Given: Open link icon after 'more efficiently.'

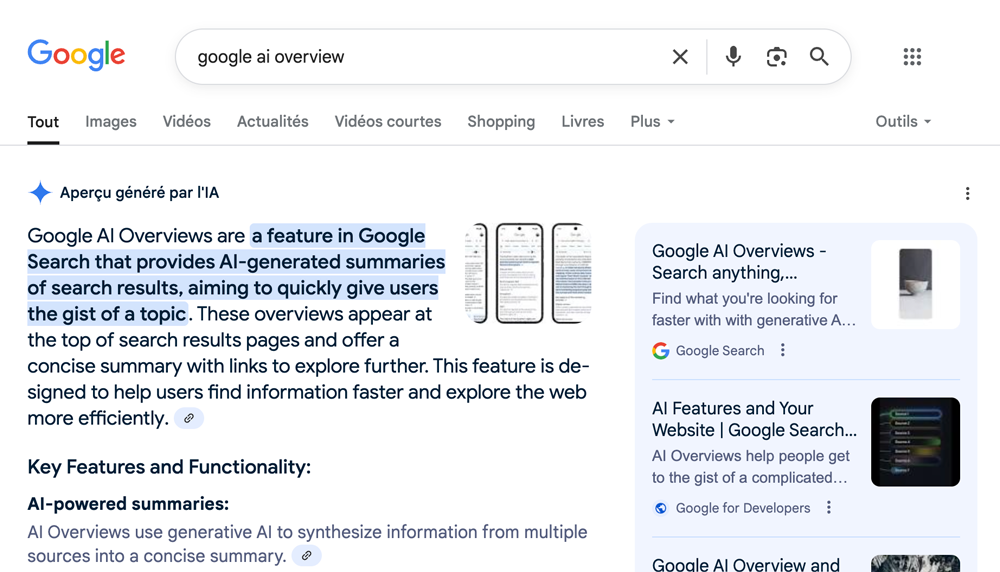Looking at the screenshot, I should (x=189, y=418).
